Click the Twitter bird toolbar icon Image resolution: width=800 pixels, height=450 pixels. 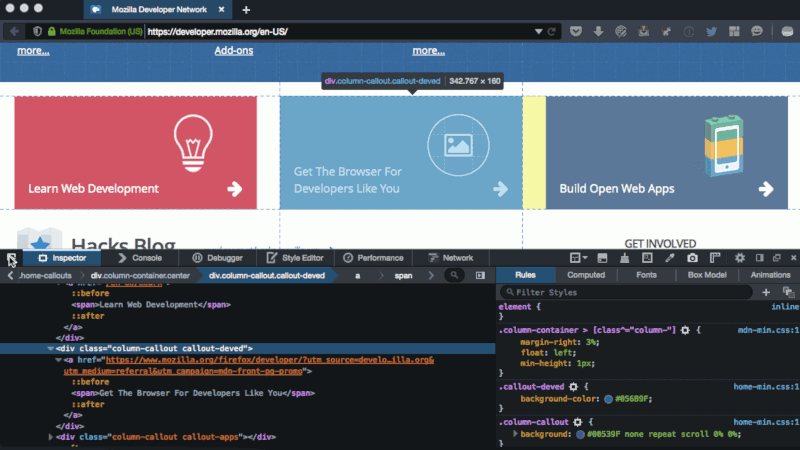pos(711,32)
